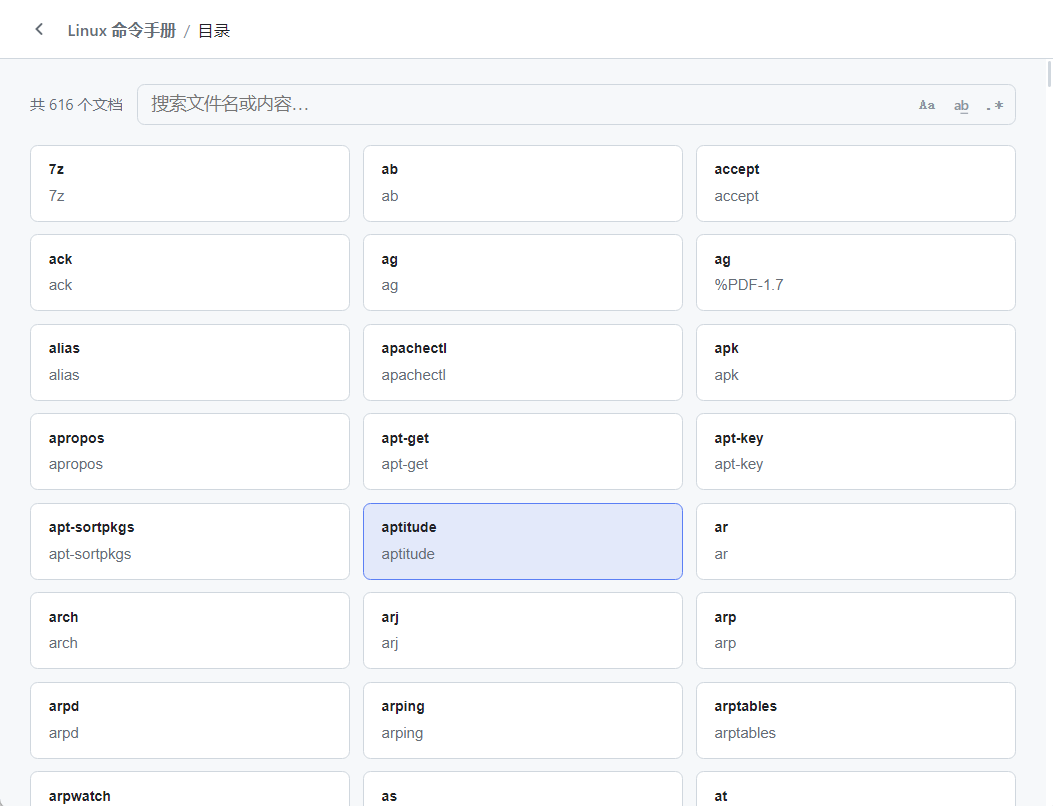Toggle whole-word match (ab) option
The width and height of the screenshot is (1053, 806).
click(961, 105)
